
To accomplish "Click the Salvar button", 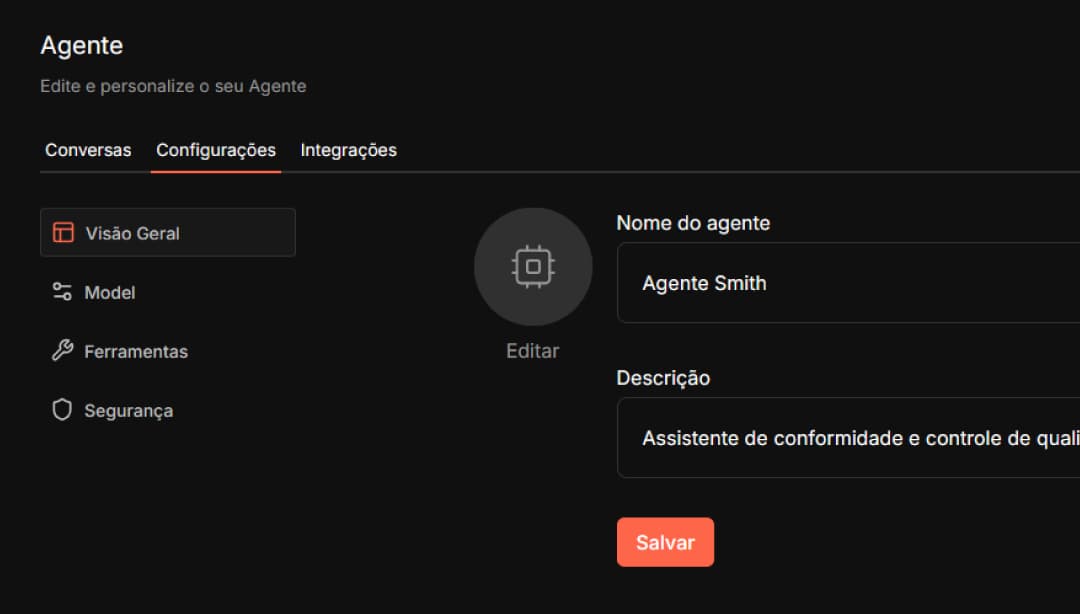I will coord(665,542).
